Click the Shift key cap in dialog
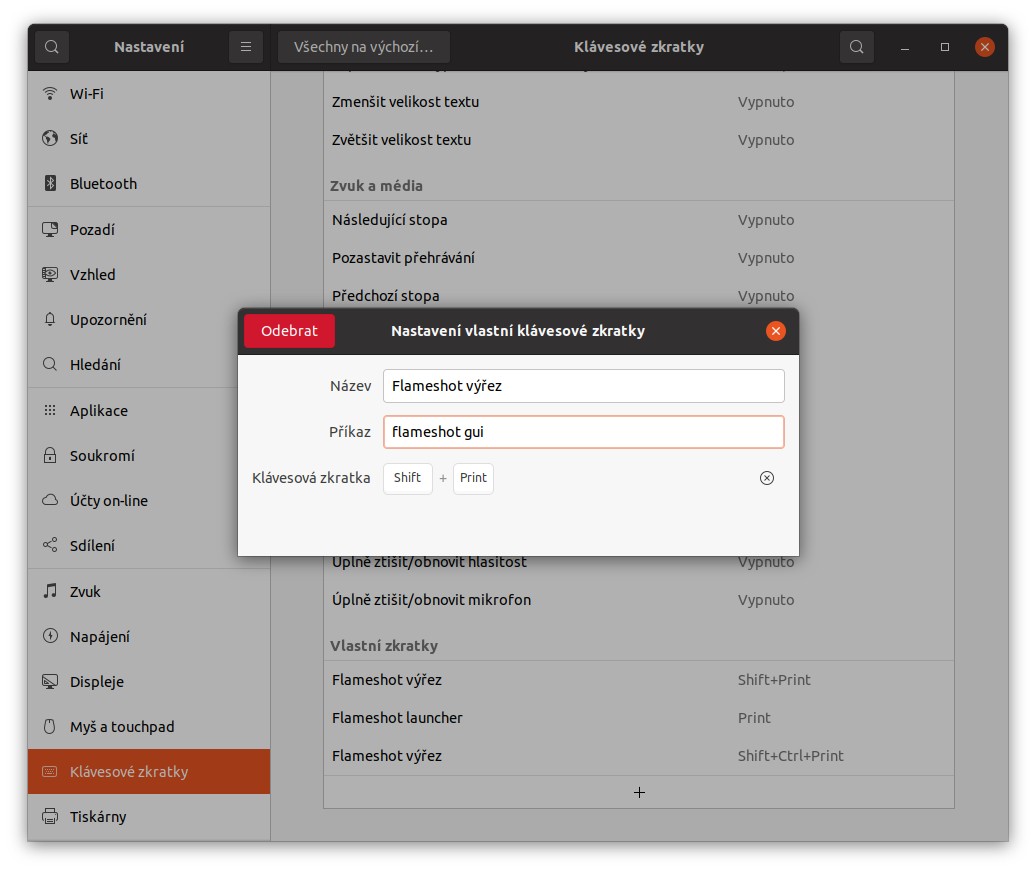 (407, 478)
